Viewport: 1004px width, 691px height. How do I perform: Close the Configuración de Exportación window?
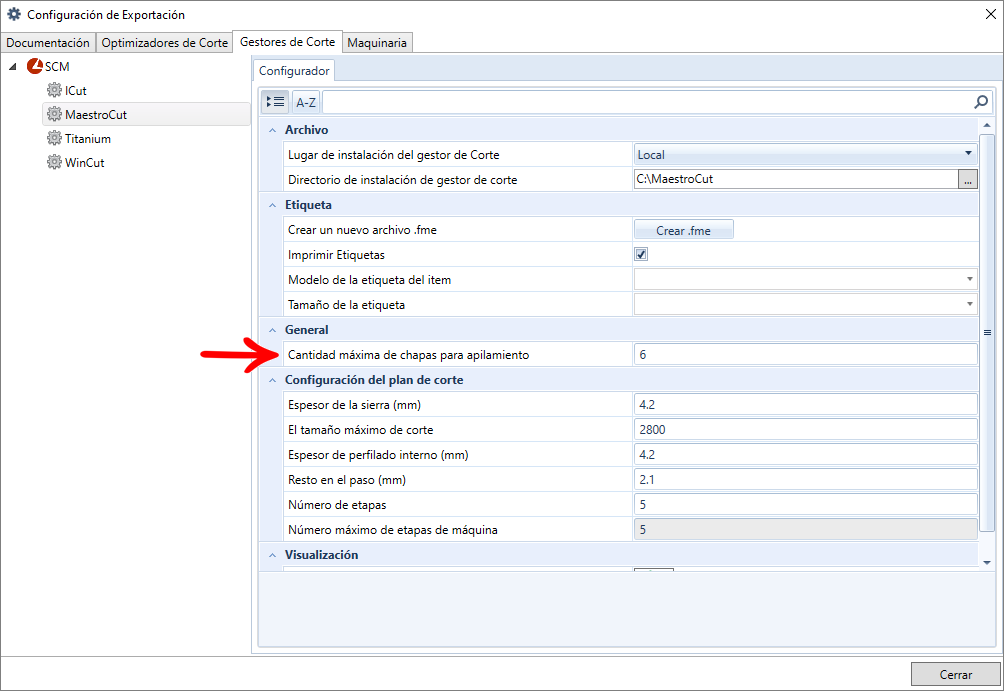point(990,14)
